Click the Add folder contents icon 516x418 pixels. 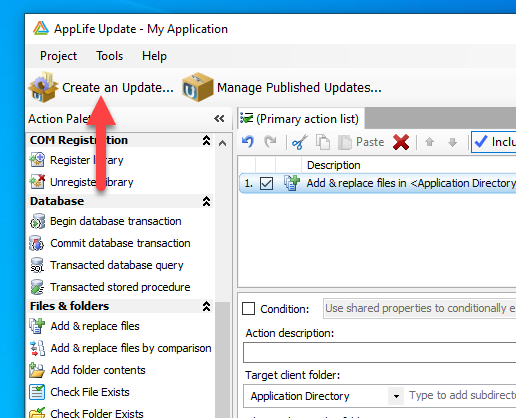[x=37, y=370]
